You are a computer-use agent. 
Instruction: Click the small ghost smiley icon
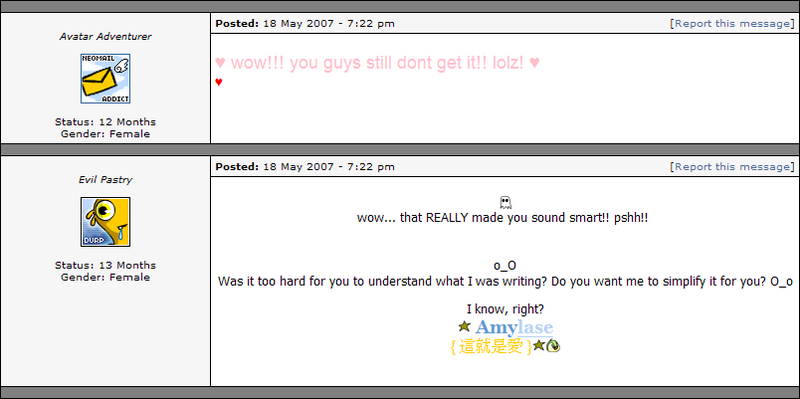pyautogui.click(x=505, y=203)
